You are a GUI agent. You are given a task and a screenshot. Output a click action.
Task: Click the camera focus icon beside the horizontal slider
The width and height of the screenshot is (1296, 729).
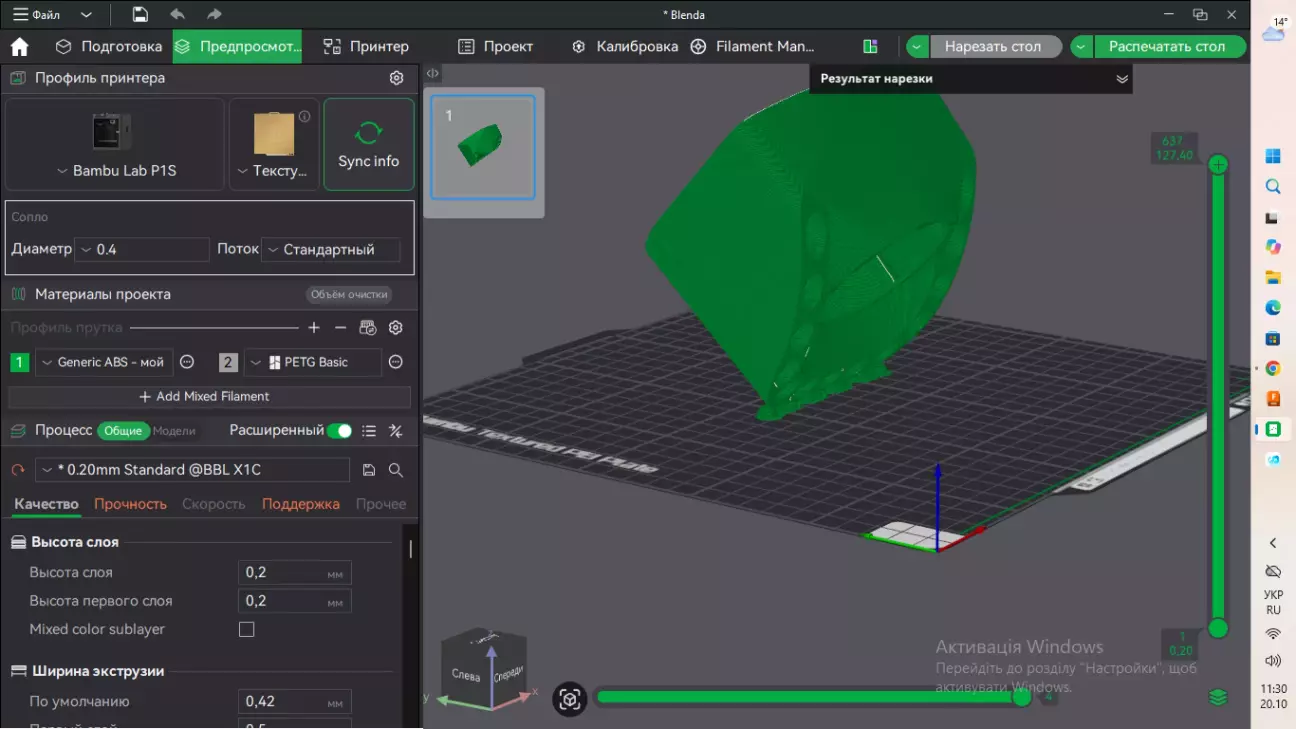point(570,700)
